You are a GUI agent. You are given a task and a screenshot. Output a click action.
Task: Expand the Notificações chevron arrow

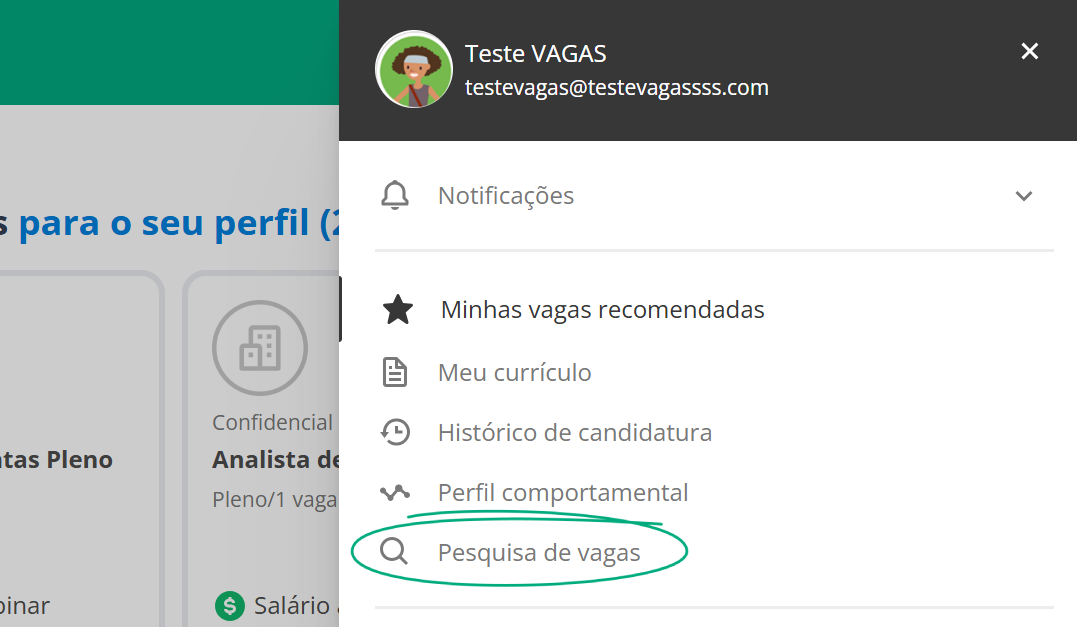[x=1024, y=196]
